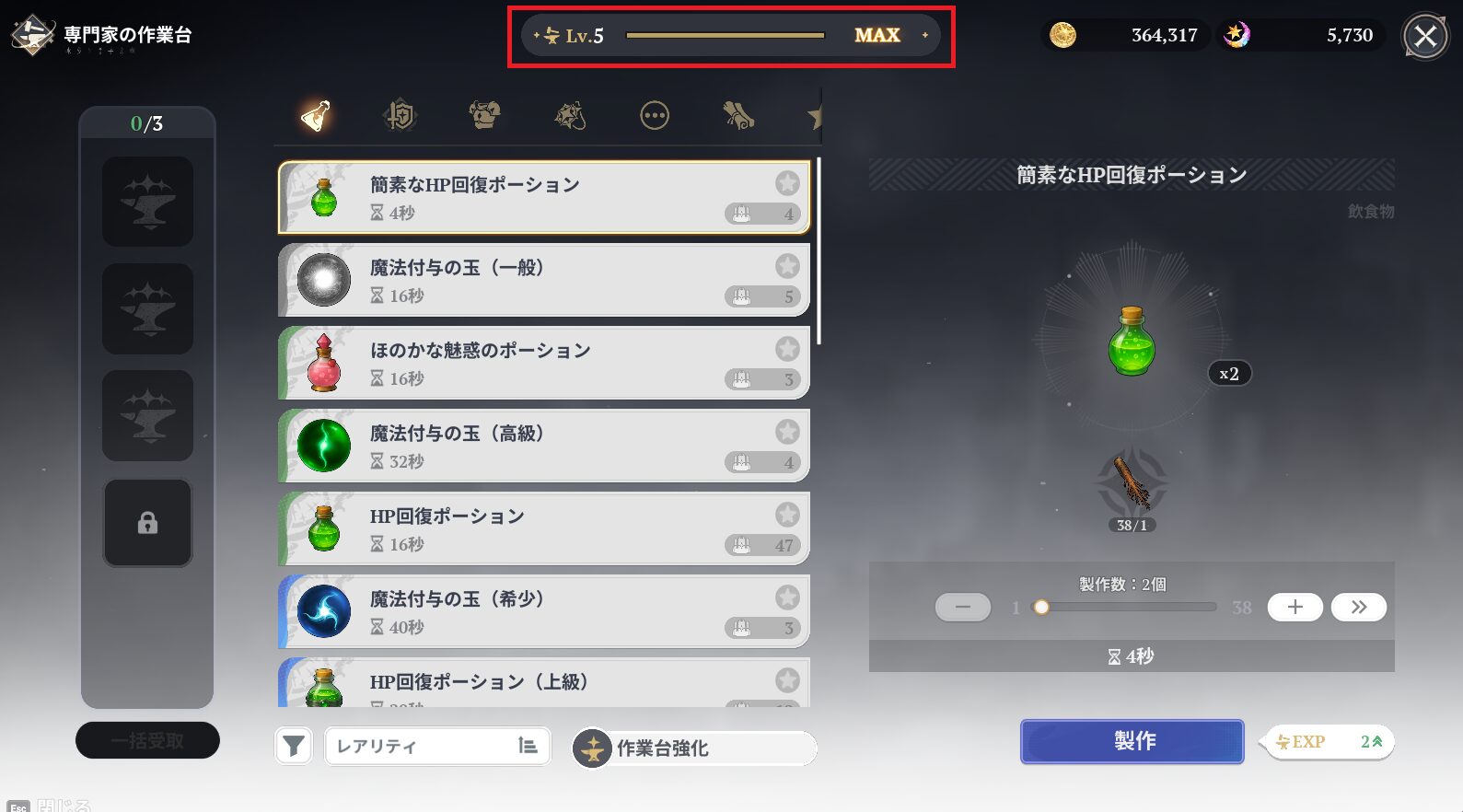
Task: Favorite the 簡素なHP回復ポーション recipe star
Action: pyautogui.click(x=787, y=183)
